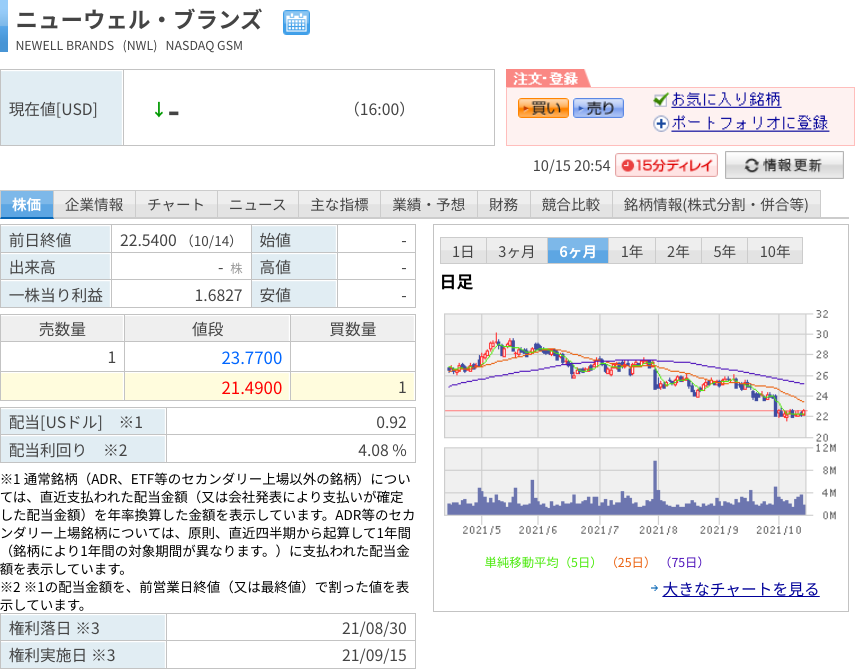Click the 日足 chart heading

coord(456,282)
